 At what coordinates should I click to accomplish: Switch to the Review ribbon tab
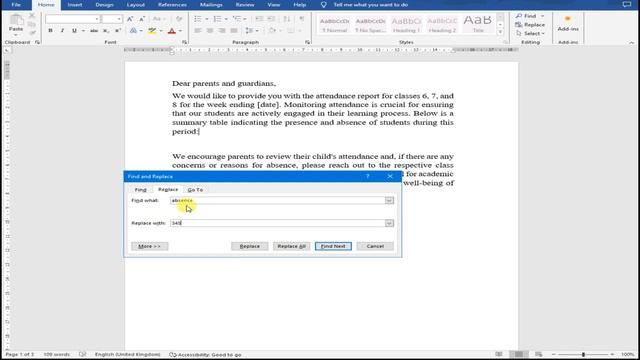[245, 5]
